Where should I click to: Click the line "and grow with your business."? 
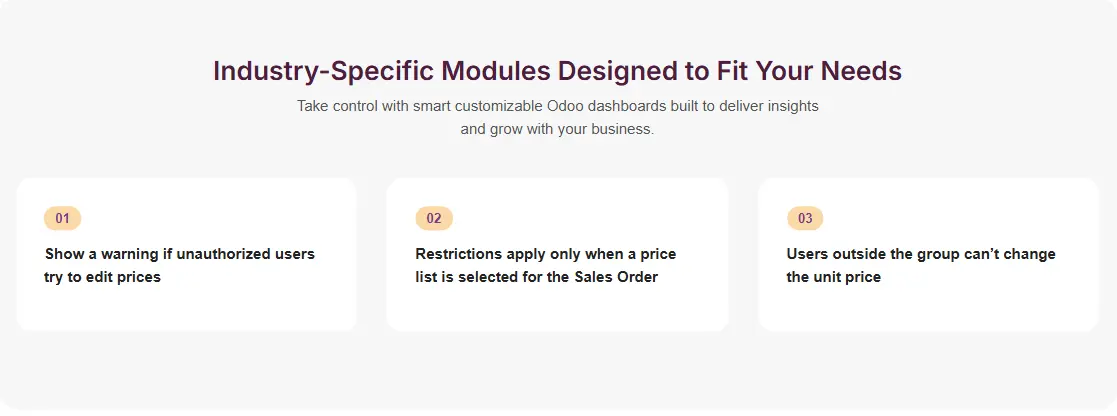557,129
